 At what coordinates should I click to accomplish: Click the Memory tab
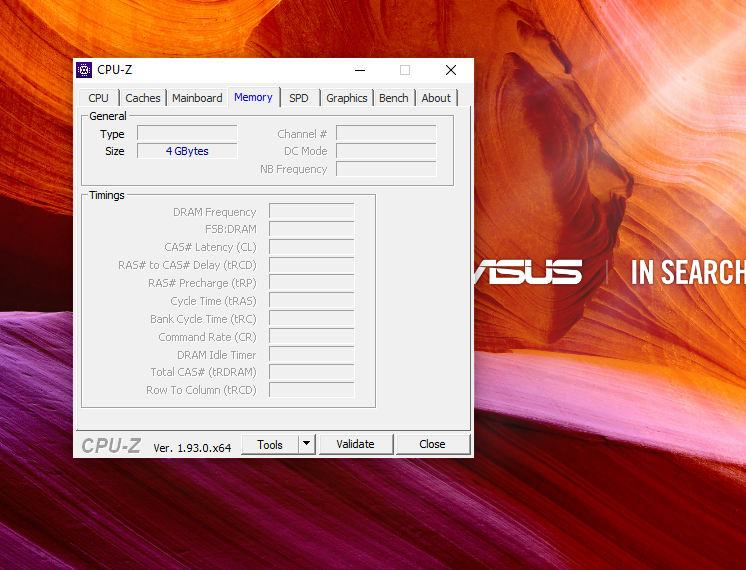[x=253, y=97]
